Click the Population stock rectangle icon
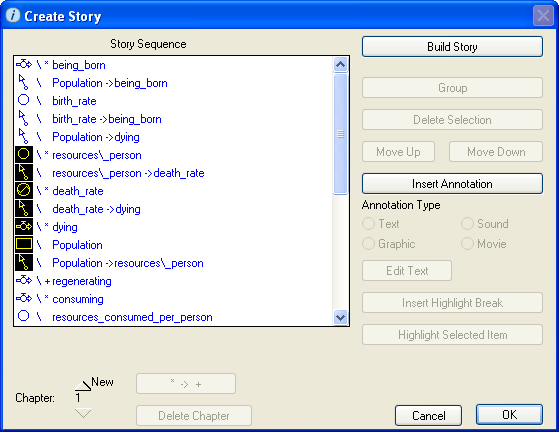 tap(24, 244)
